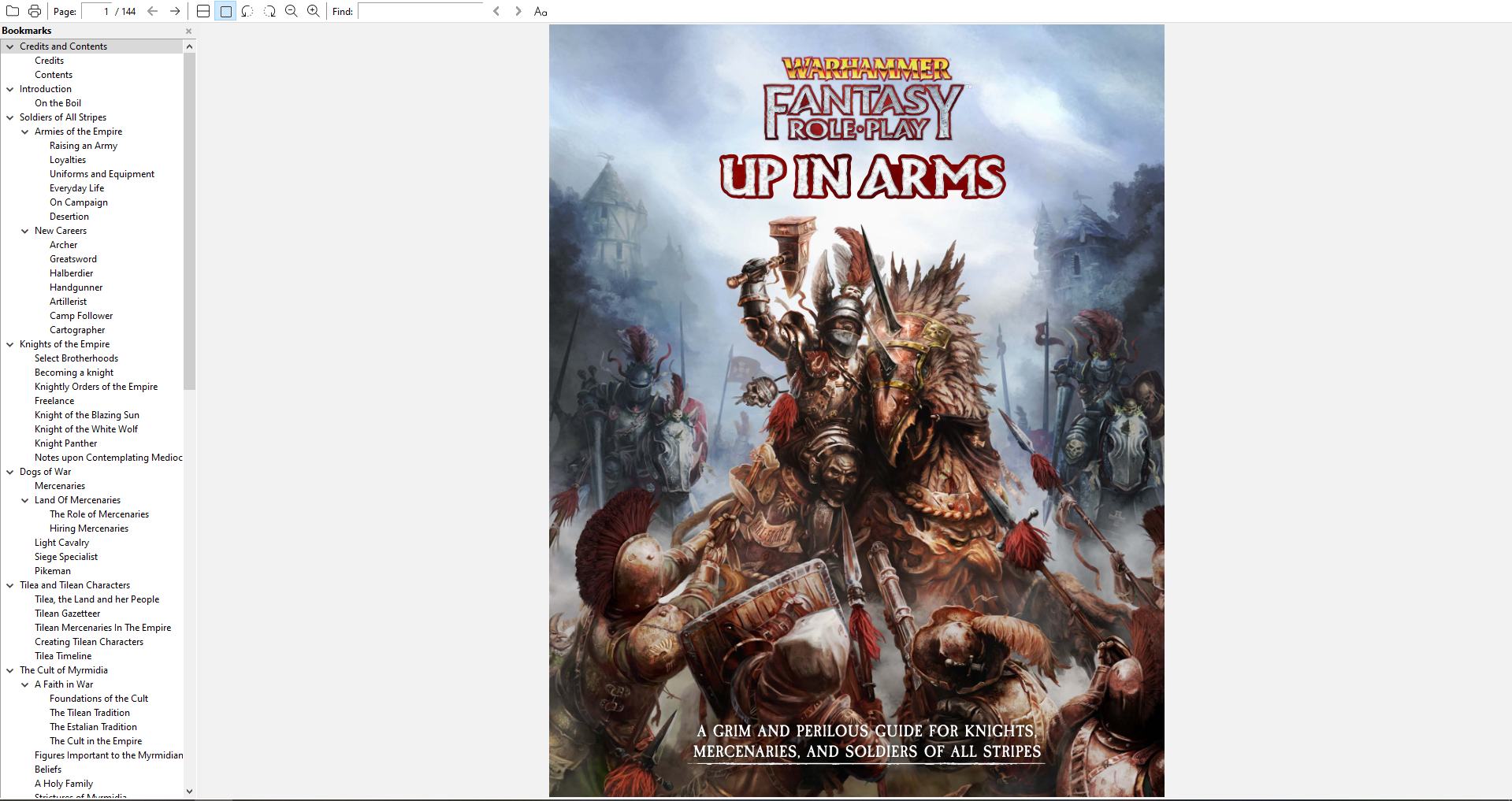Screen dimensions: 1512x801
Task: Click the Find search field
Action: 420,11
